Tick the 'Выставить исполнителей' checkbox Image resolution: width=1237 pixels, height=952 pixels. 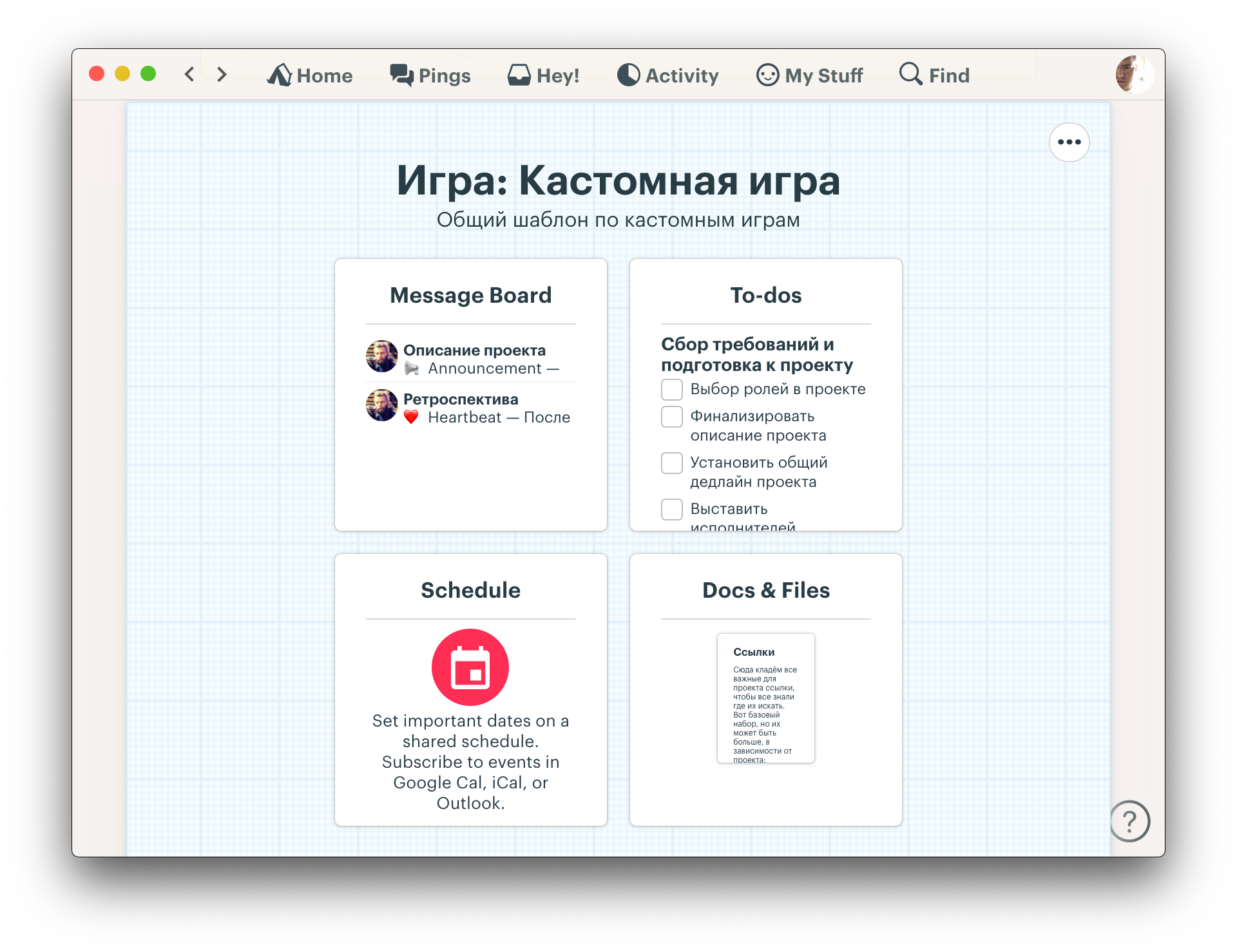[672, 509]
